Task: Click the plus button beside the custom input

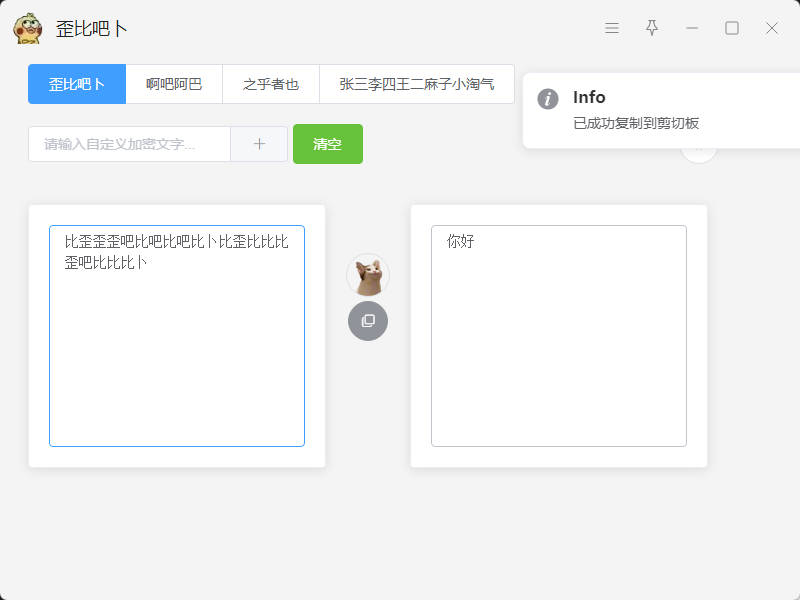Action: click(259, 144)
